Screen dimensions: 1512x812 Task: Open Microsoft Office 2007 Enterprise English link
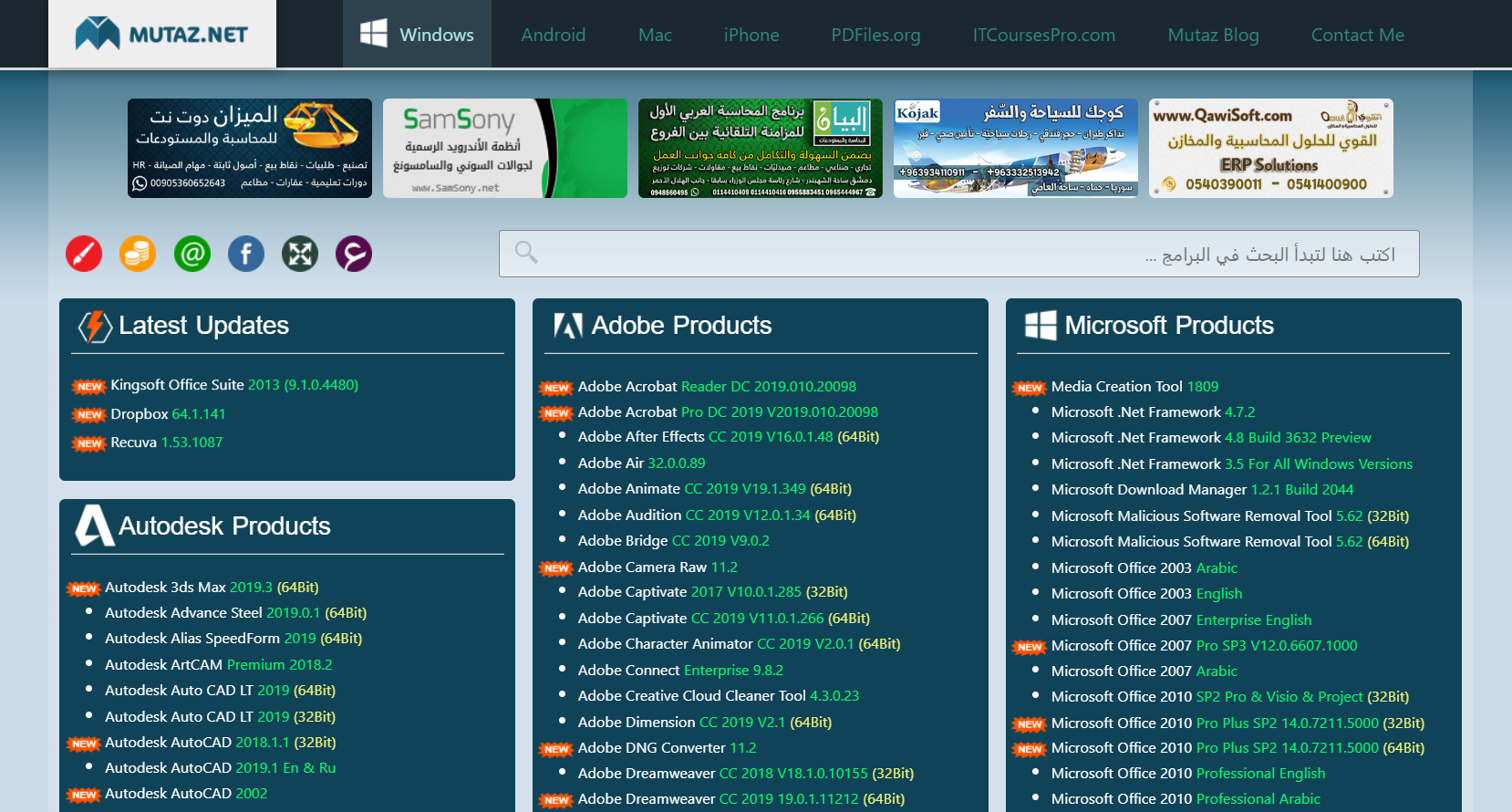[x=1181, y=620]
